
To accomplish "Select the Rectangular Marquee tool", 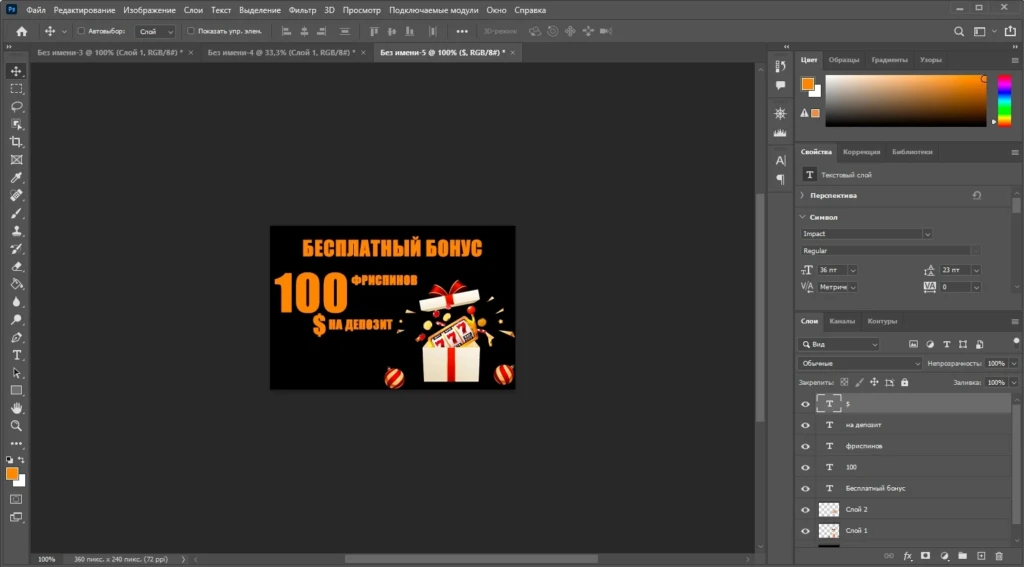I will (16, 88).
